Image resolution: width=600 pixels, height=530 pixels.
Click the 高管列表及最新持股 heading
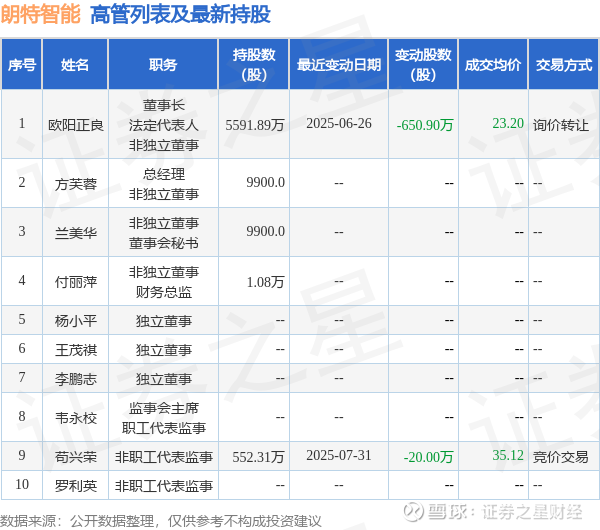click(x=181, y=15)
